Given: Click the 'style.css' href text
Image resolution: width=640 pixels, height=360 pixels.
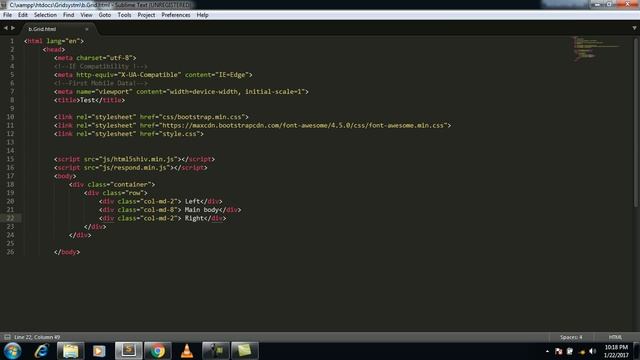Looking at the screenshot, I should click(180, 134).
